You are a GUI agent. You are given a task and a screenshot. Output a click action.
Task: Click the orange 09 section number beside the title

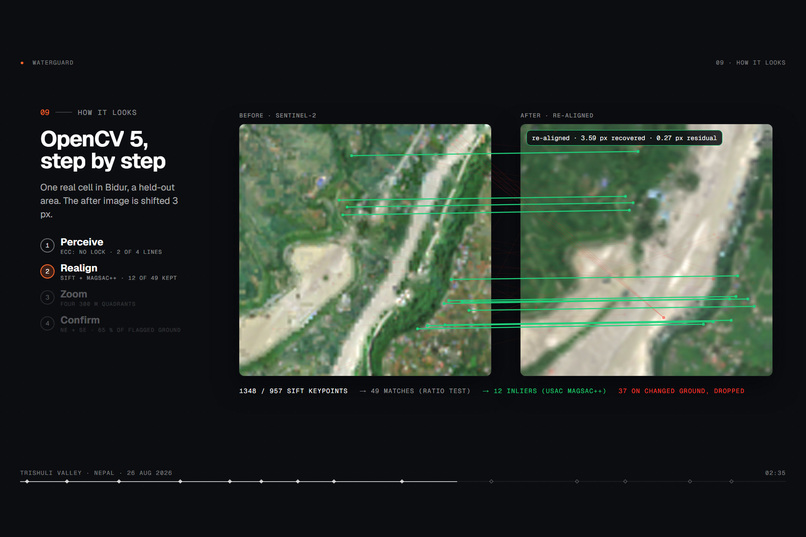(x=45, y=113)
